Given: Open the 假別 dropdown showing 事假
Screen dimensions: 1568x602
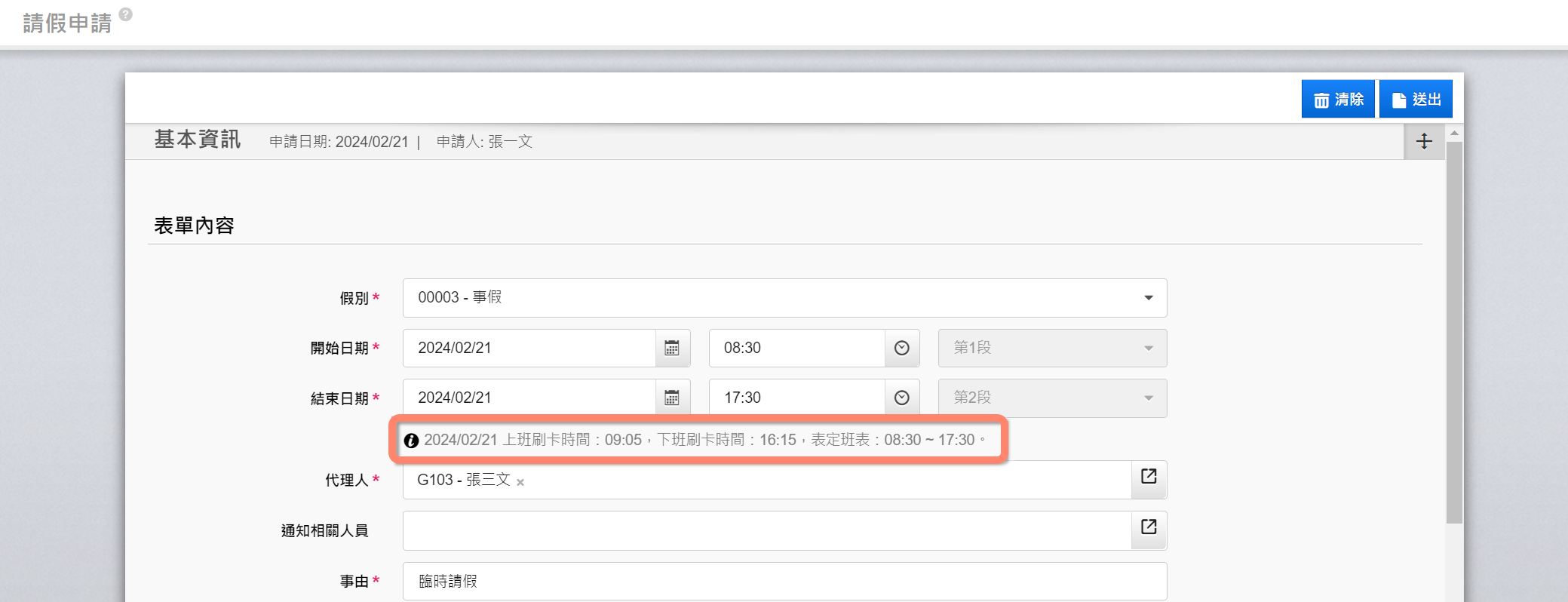Looking at the screenshot, I should coord(784,298).
